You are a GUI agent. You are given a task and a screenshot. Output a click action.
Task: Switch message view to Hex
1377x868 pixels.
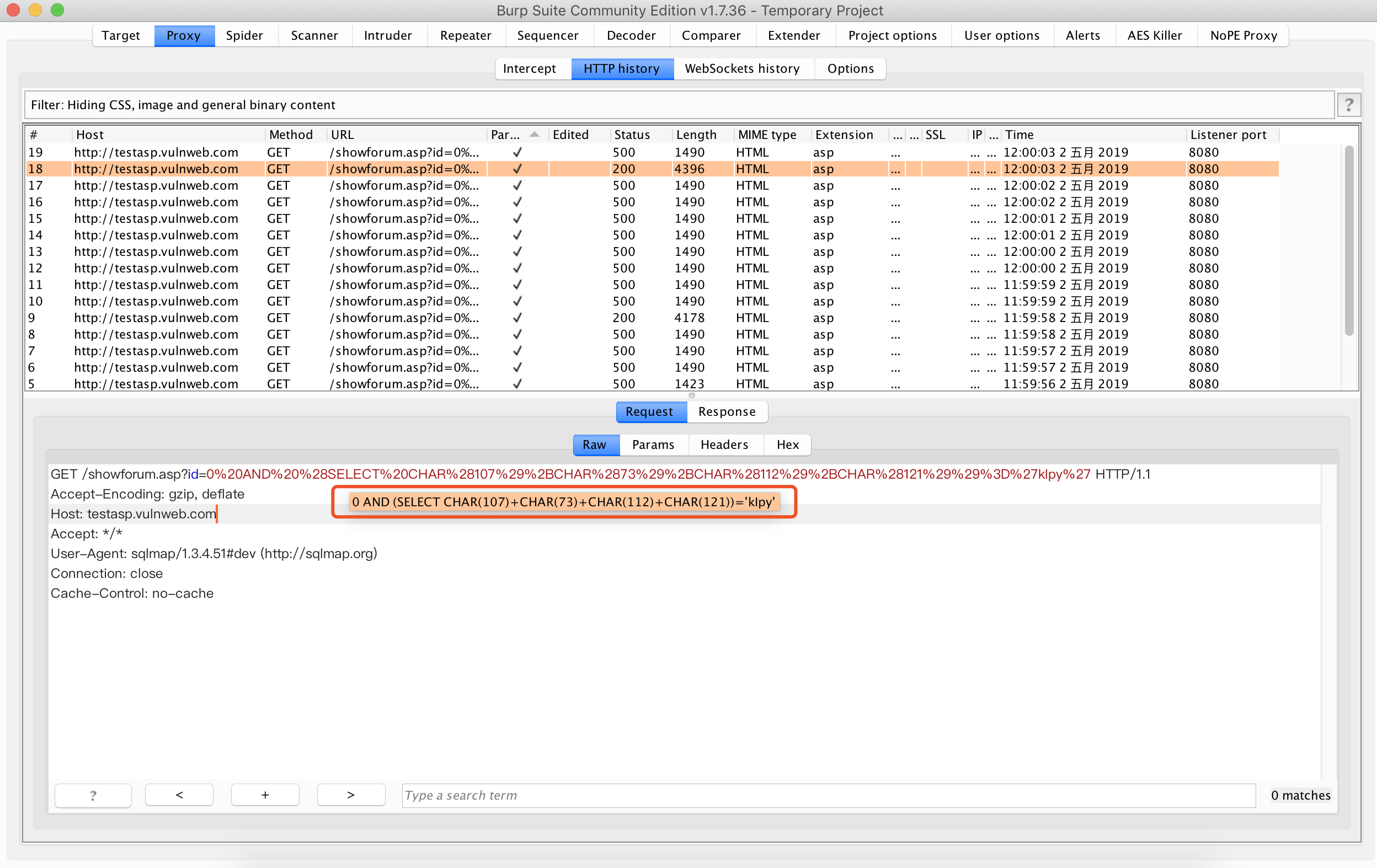coord(787,444)
